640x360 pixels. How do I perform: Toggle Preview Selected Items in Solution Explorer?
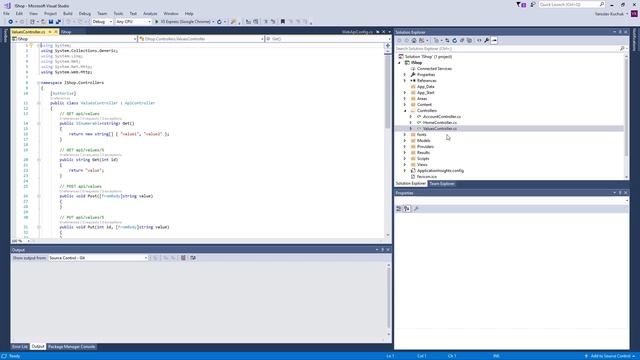[494, 40]
